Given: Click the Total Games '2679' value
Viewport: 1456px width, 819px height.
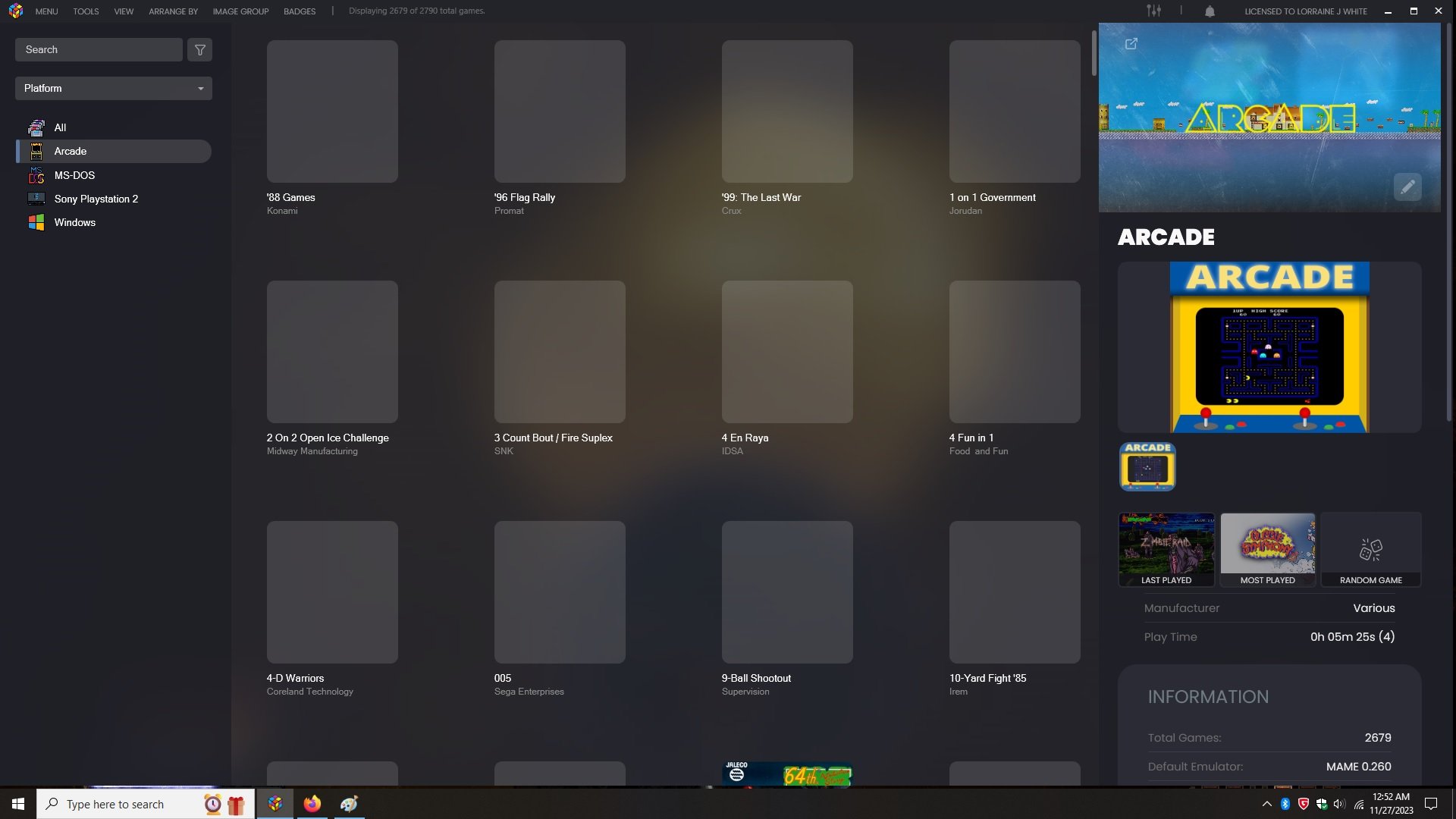Looking at the screenshot, I should 1377,738.
